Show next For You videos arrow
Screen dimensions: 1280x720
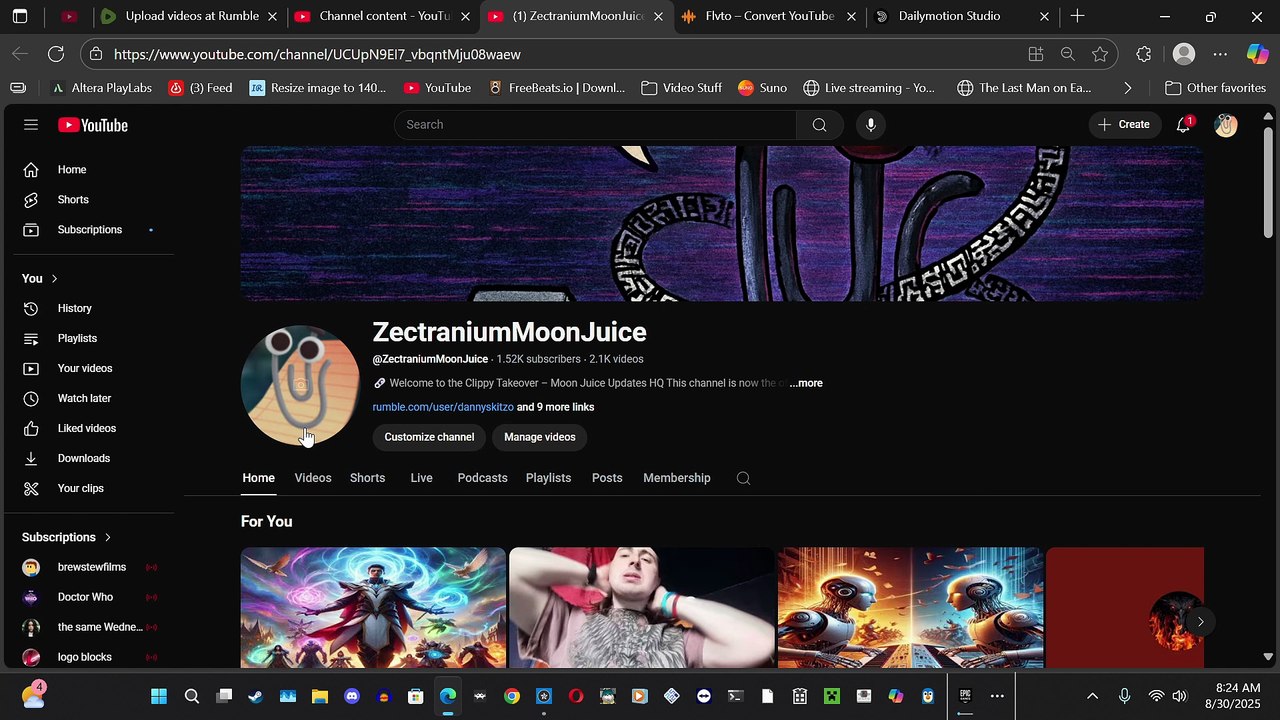click(x=1200, y=621)
